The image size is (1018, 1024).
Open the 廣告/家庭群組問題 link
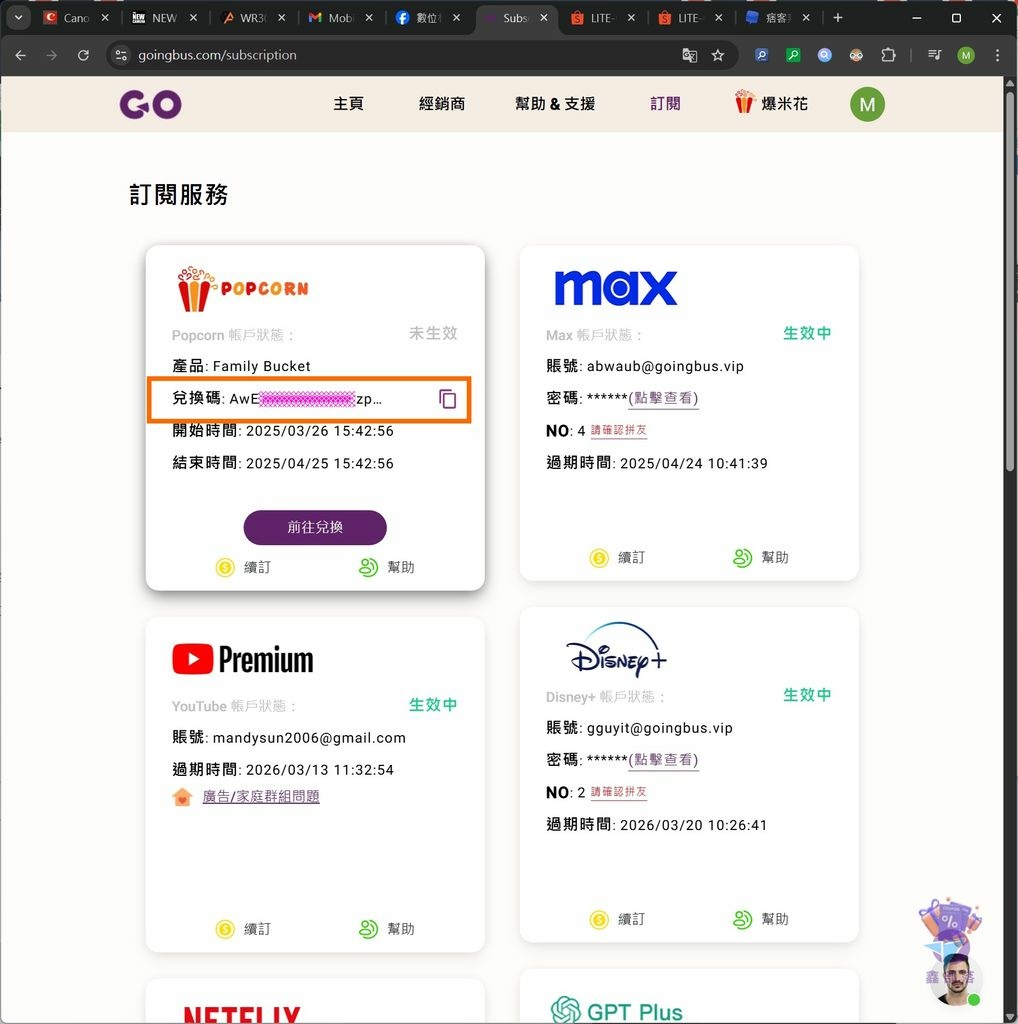[261, 796]
